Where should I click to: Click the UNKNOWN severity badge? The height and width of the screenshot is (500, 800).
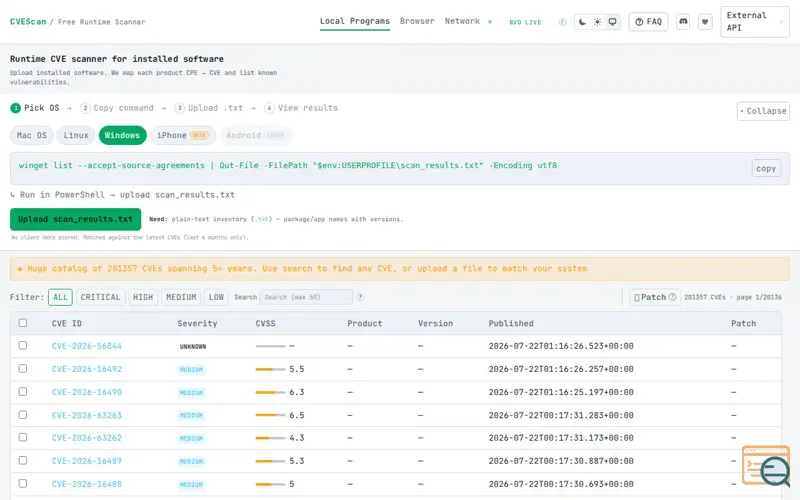pyautogui.click(x=193, y=346)
